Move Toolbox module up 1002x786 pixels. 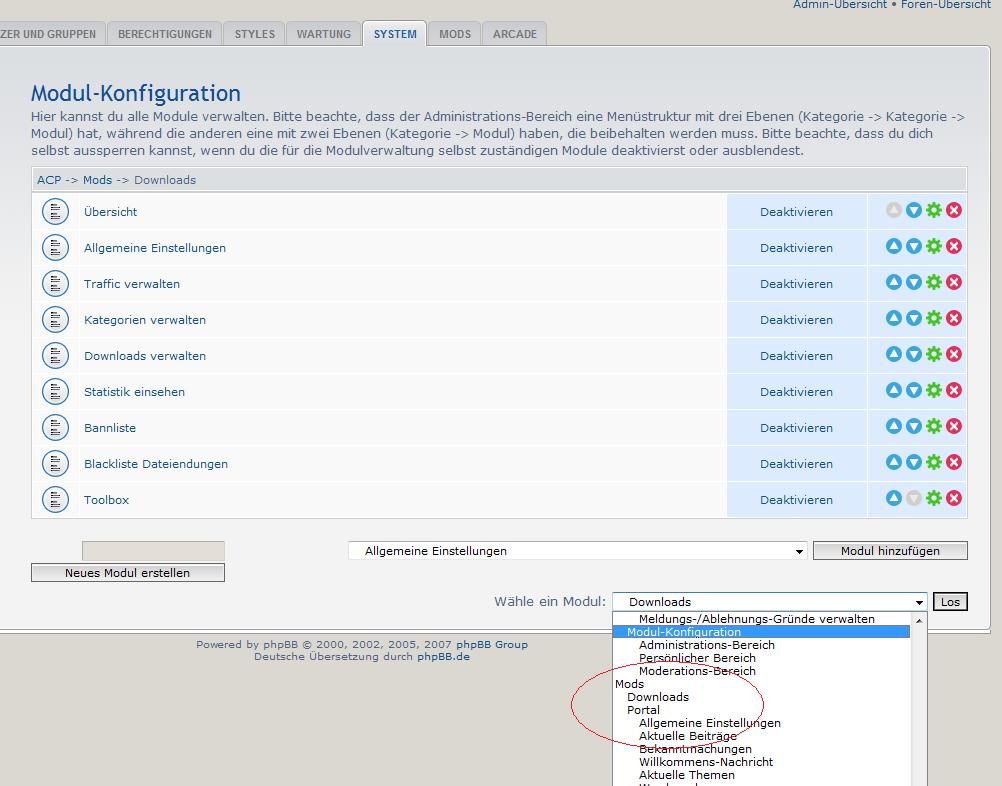pos(894,499)
